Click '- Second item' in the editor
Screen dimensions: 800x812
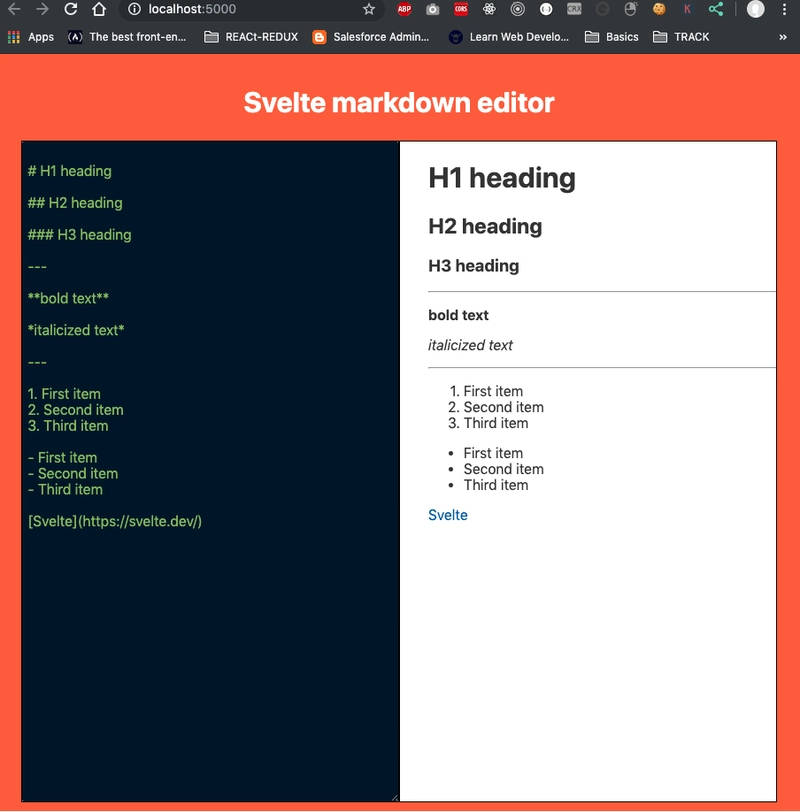pyautogui.click(x=73, y=473)
